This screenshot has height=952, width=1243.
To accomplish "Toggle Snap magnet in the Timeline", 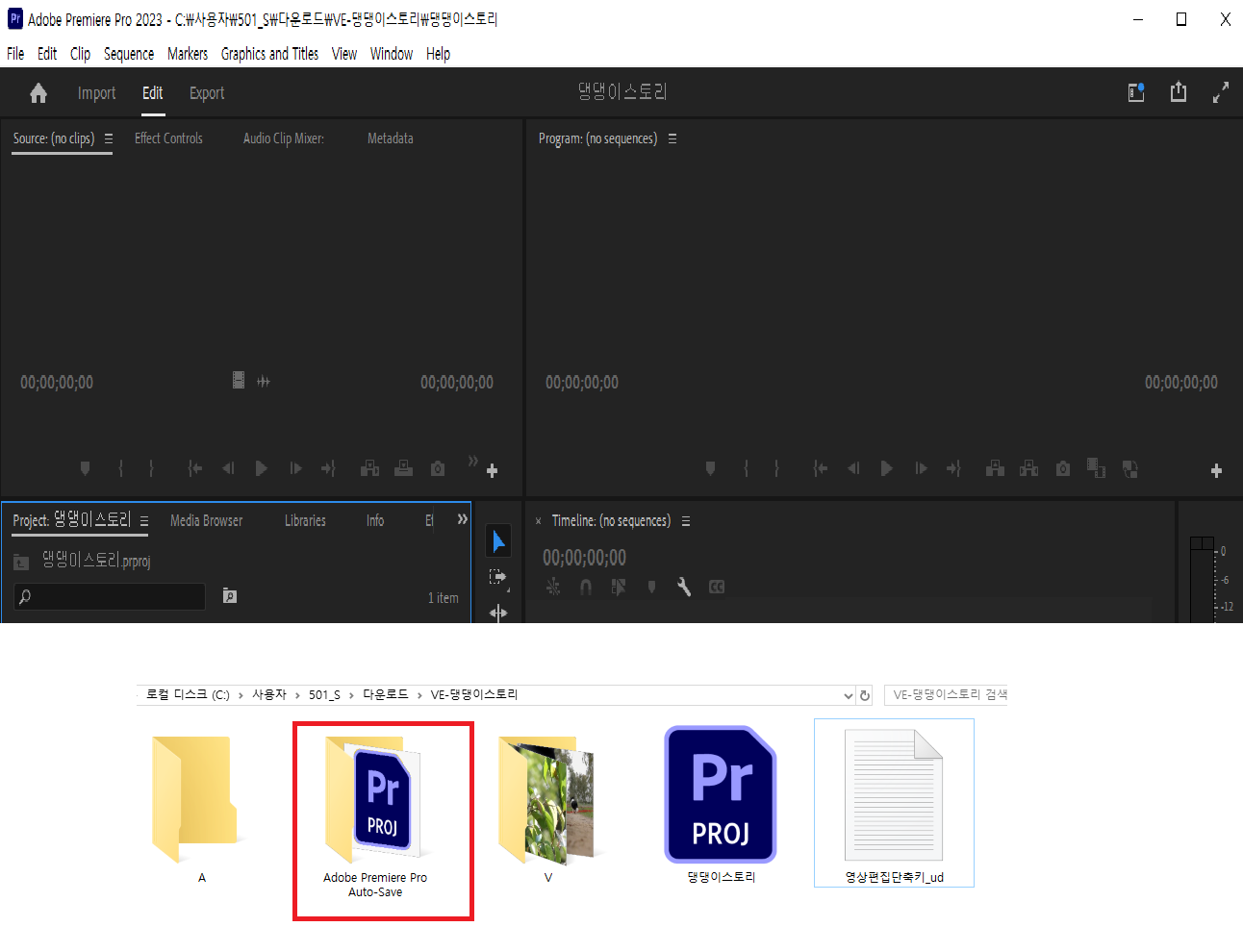I will click(x=586, y=587).
